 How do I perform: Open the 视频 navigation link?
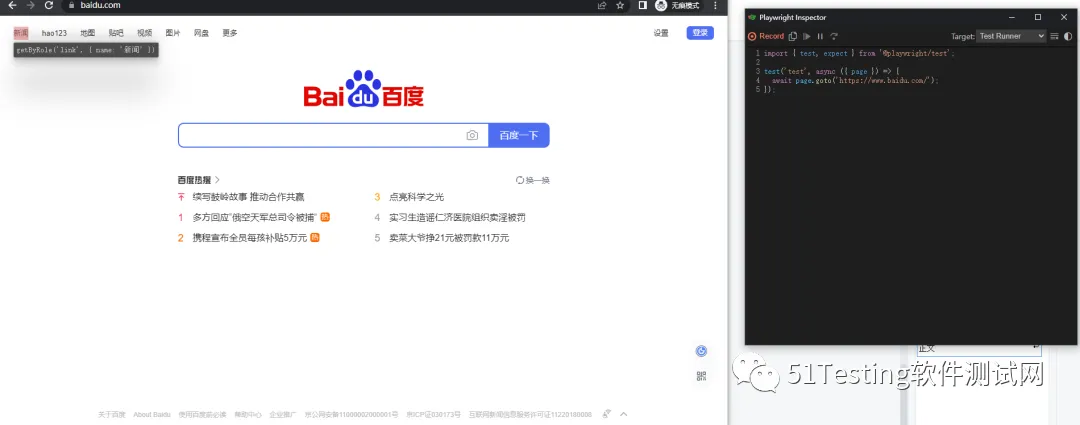coord(145,33)
